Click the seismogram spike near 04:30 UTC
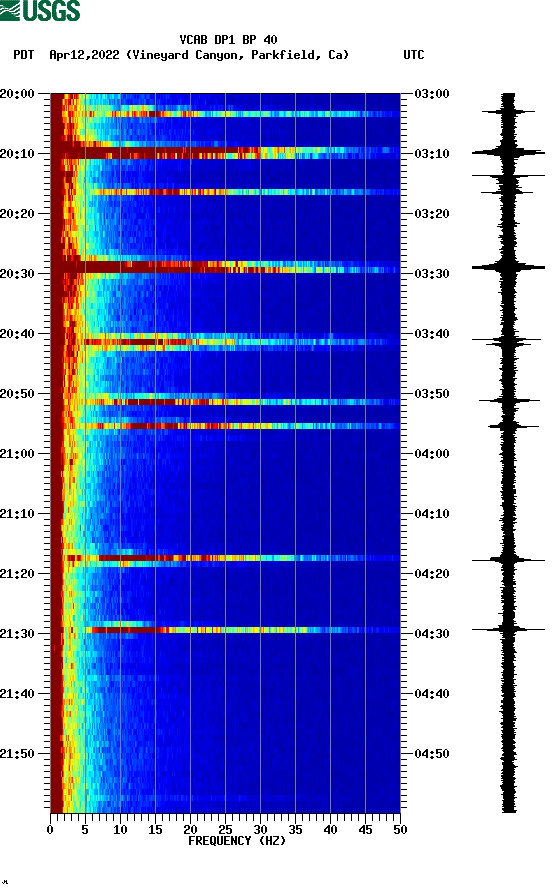 (508, 629)
